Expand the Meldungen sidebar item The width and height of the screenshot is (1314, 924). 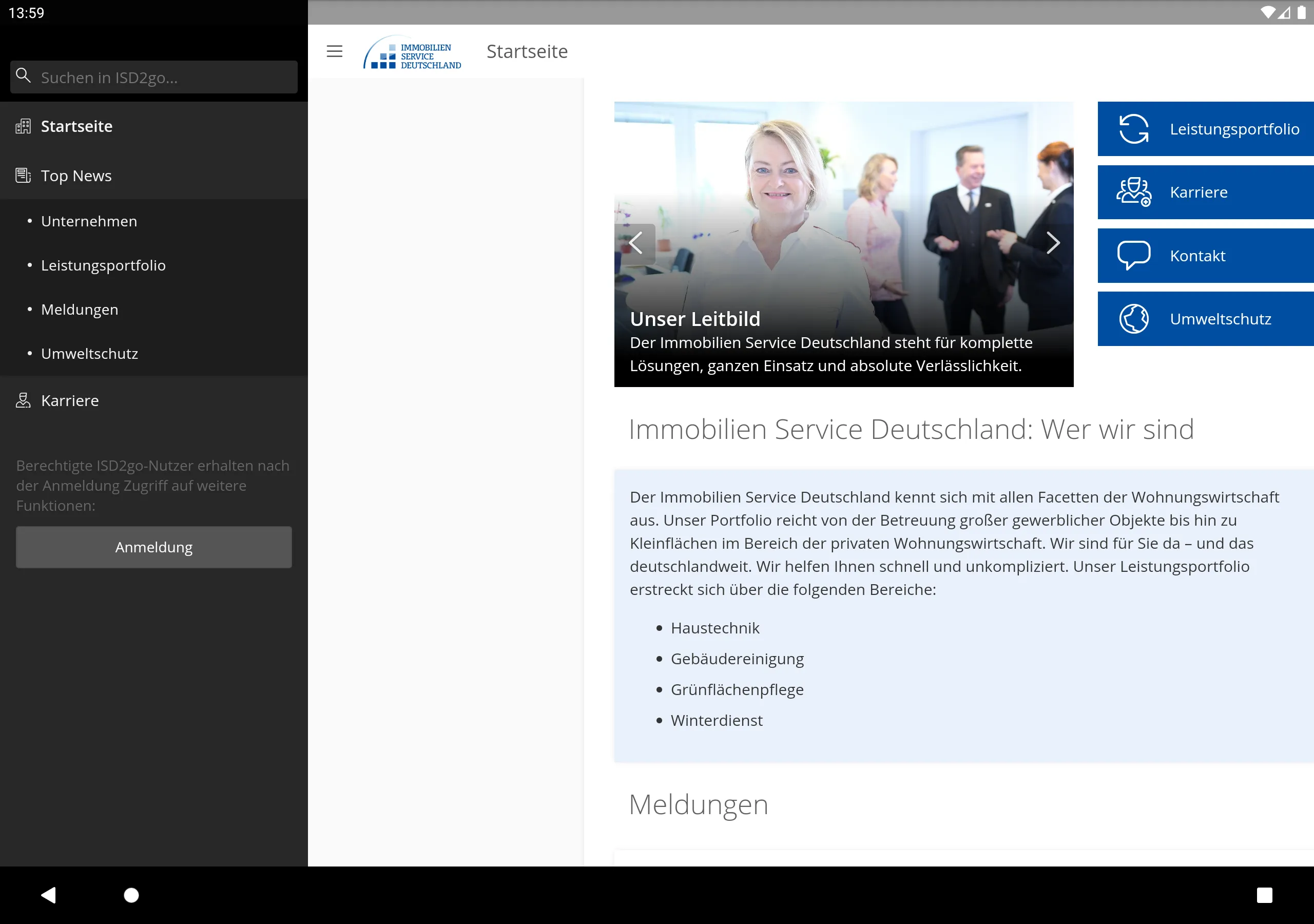pyautogui.click(x=78, y=309)
